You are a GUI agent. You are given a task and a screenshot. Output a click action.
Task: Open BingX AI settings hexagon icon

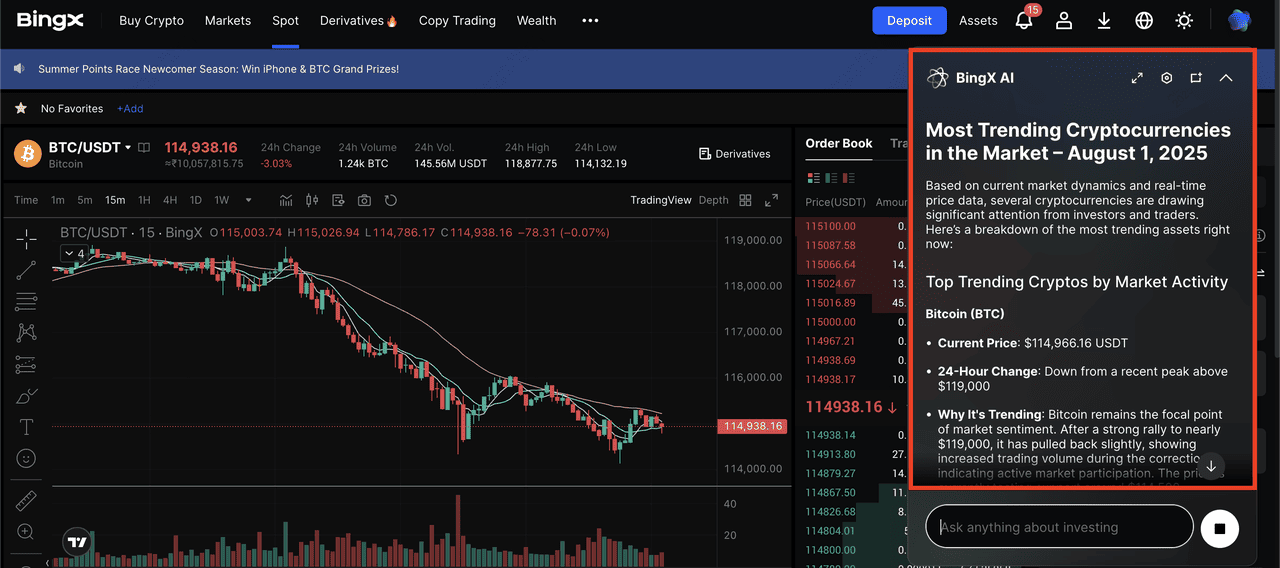tap(1166, 78)
